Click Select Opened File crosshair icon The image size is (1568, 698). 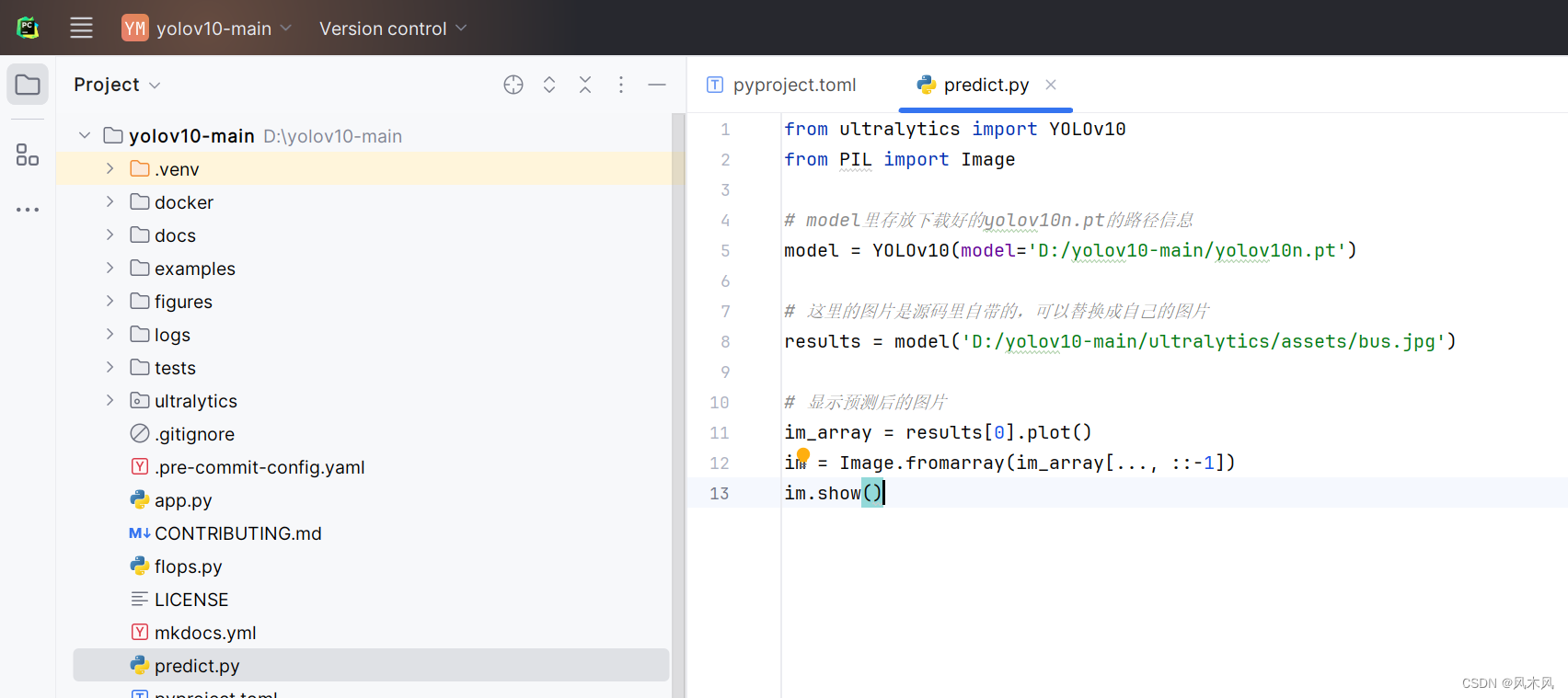coord(513,85)
